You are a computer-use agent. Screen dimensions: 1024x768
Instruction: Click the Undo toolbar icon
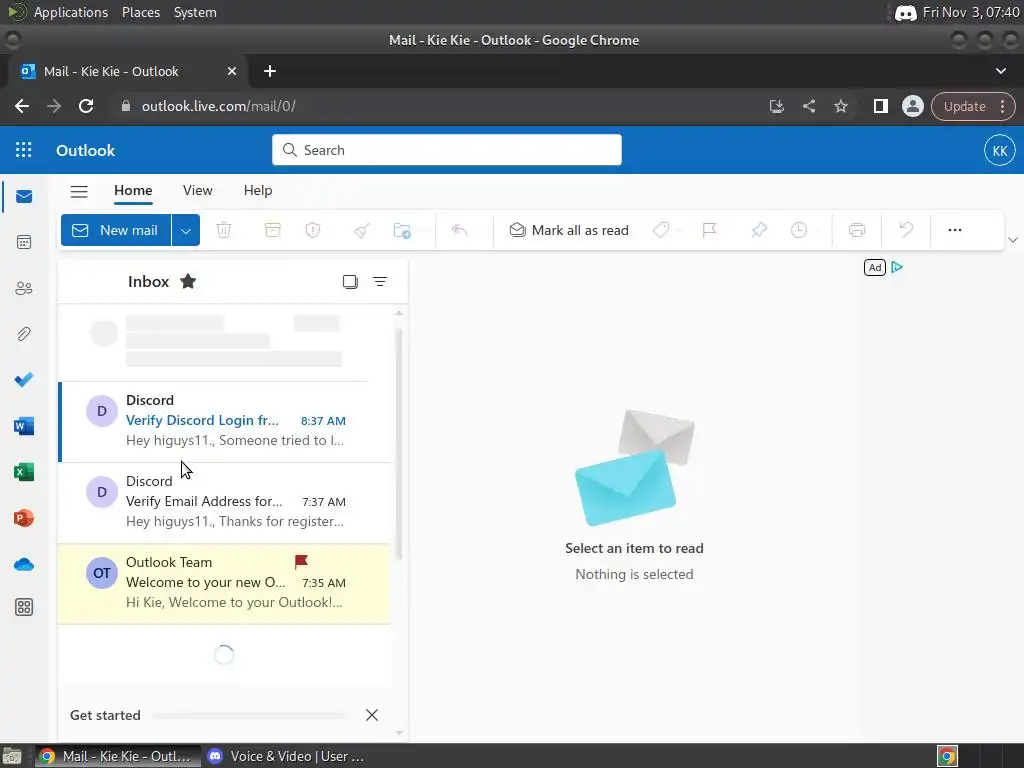pos(906,230)
